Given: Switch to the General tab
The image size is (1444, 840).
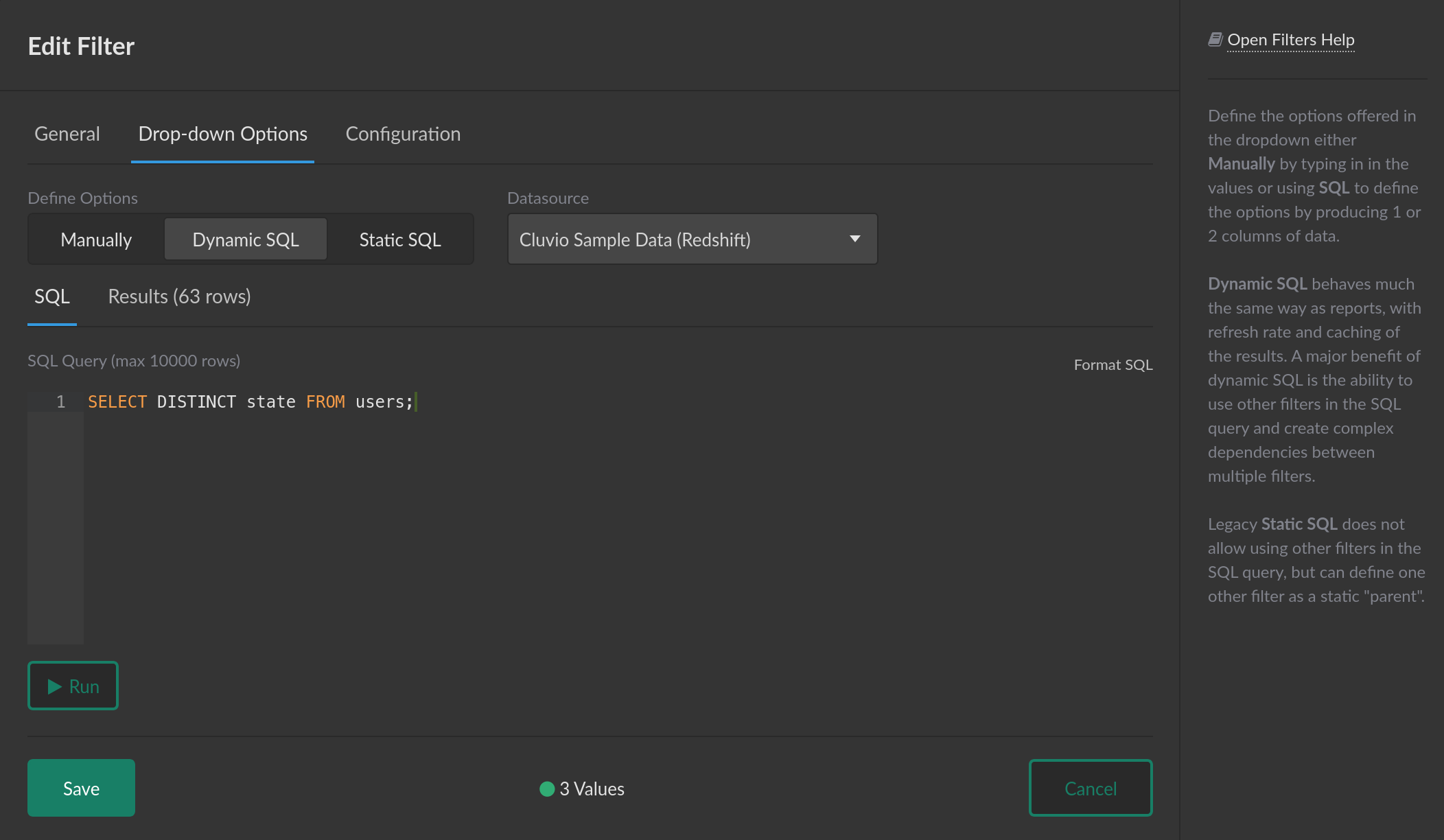Looking at the screenshot, I should [67, 134].
